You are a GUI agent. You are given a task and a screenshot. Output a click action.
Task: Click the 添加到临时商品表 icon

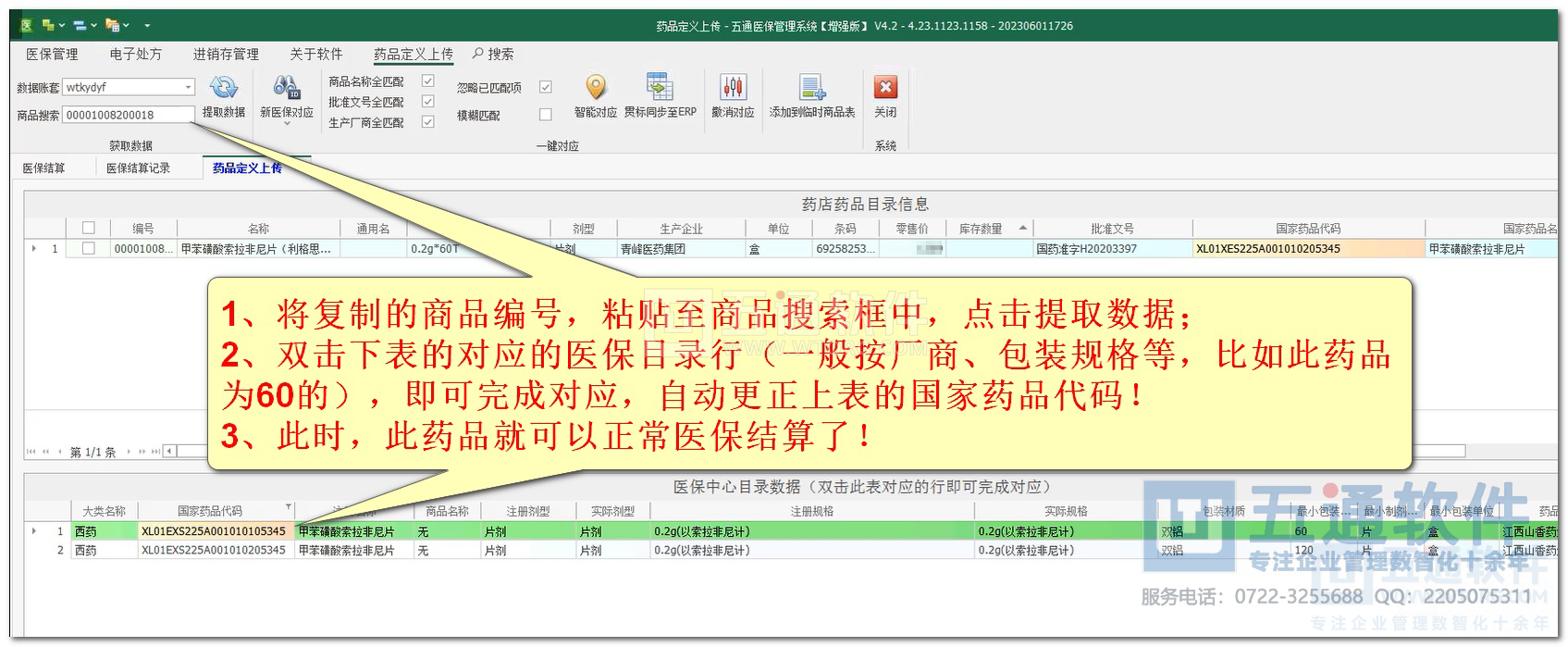pyautogui.click(x=812, y=88)
